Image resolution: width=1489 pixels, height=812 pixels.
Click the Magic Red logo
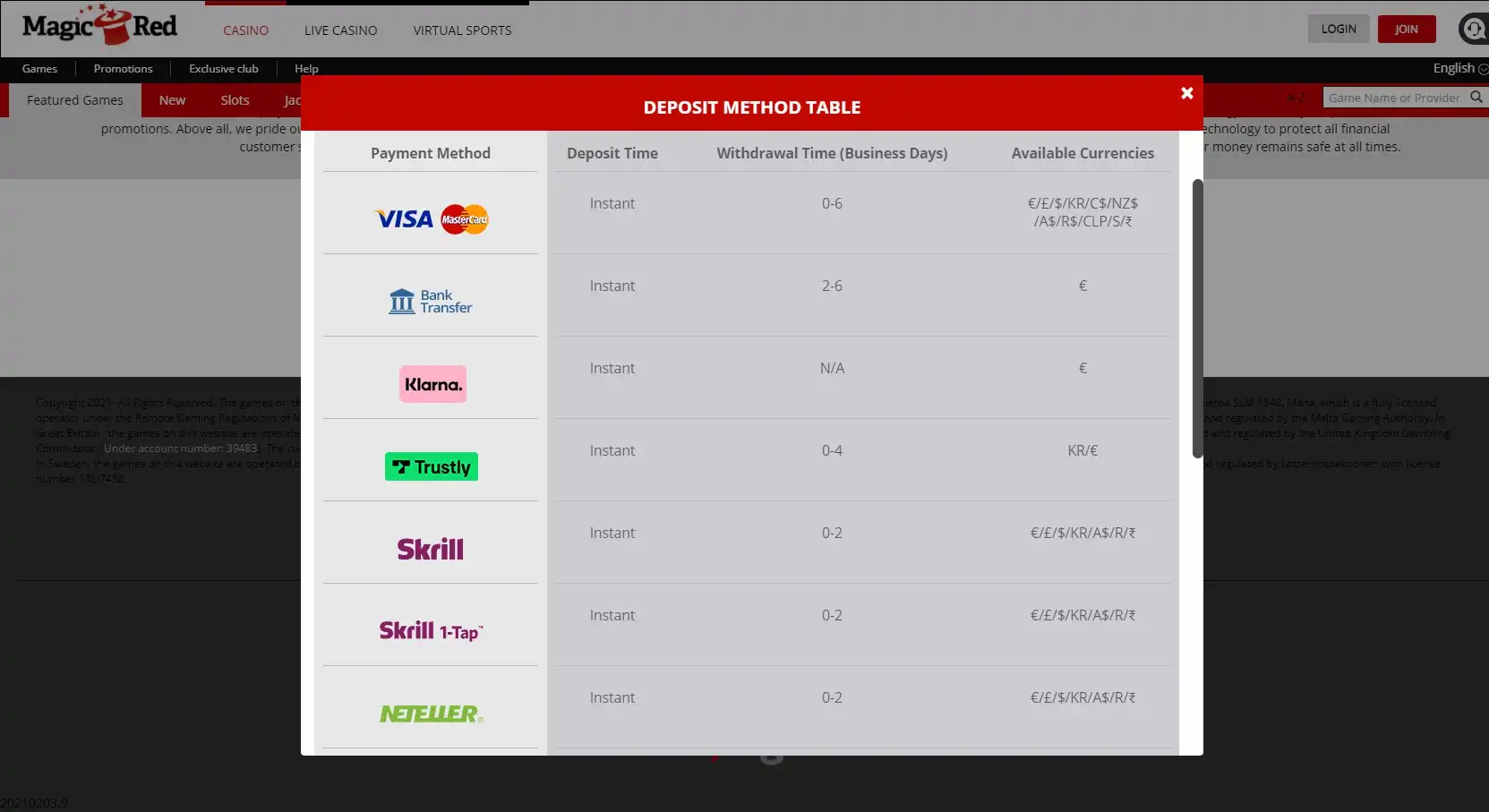click(x=99, y=27)
